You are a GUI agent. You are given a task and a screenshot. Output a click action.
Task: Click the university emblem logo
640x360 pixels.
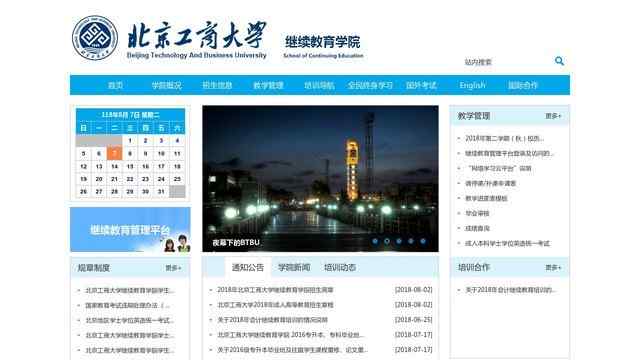coord(95,38)
